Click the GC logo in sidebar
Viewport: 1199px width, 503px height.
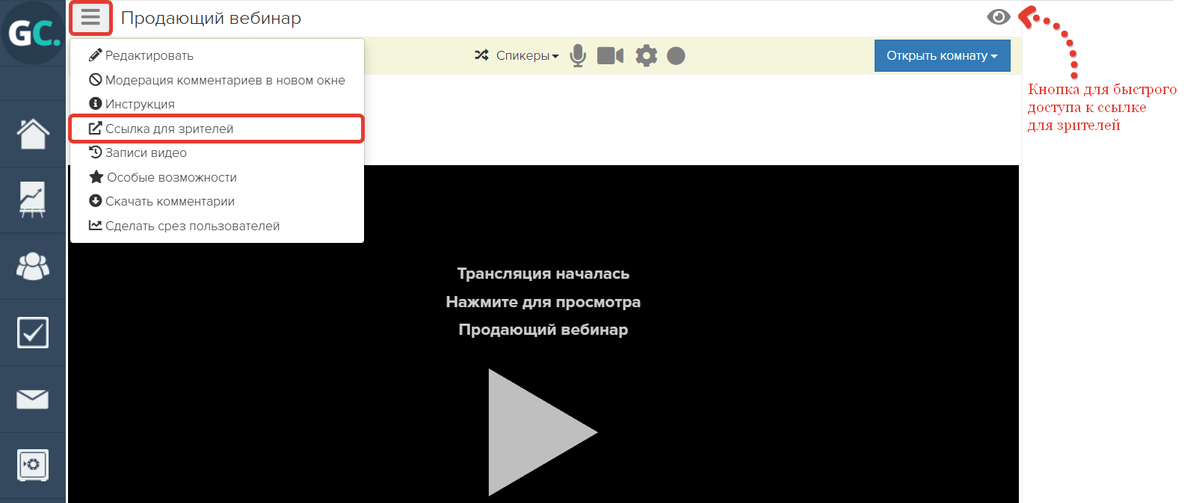coord(33,33)
